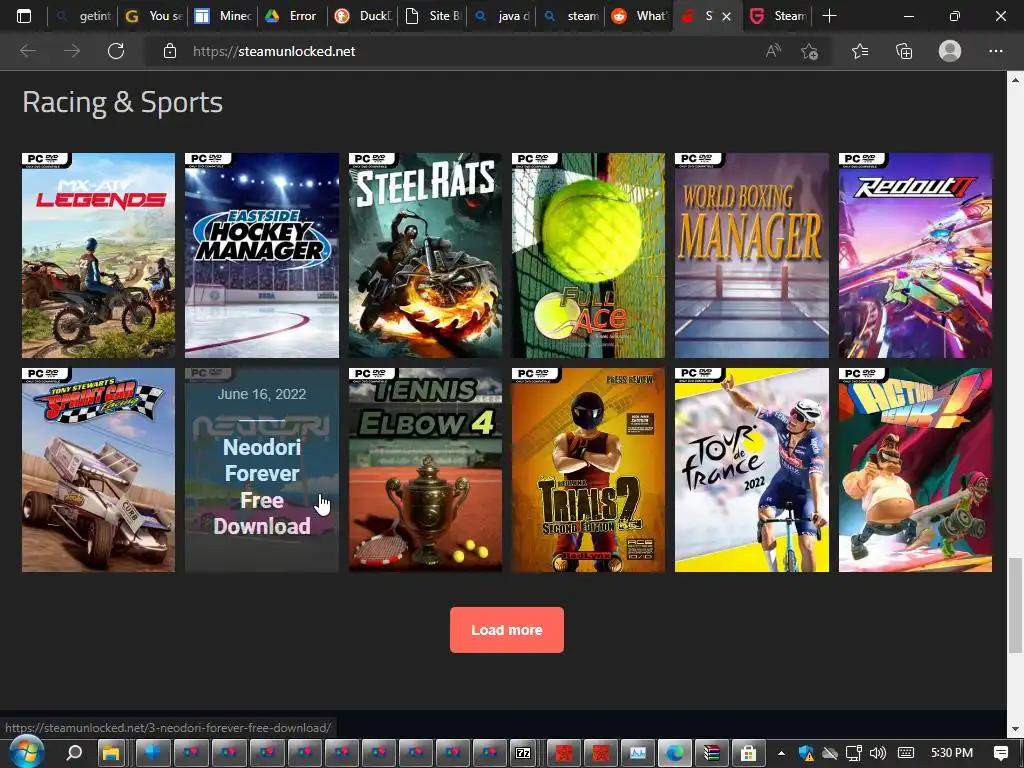Switch to the DuckDuckGo tab

[x=363, y=16]
